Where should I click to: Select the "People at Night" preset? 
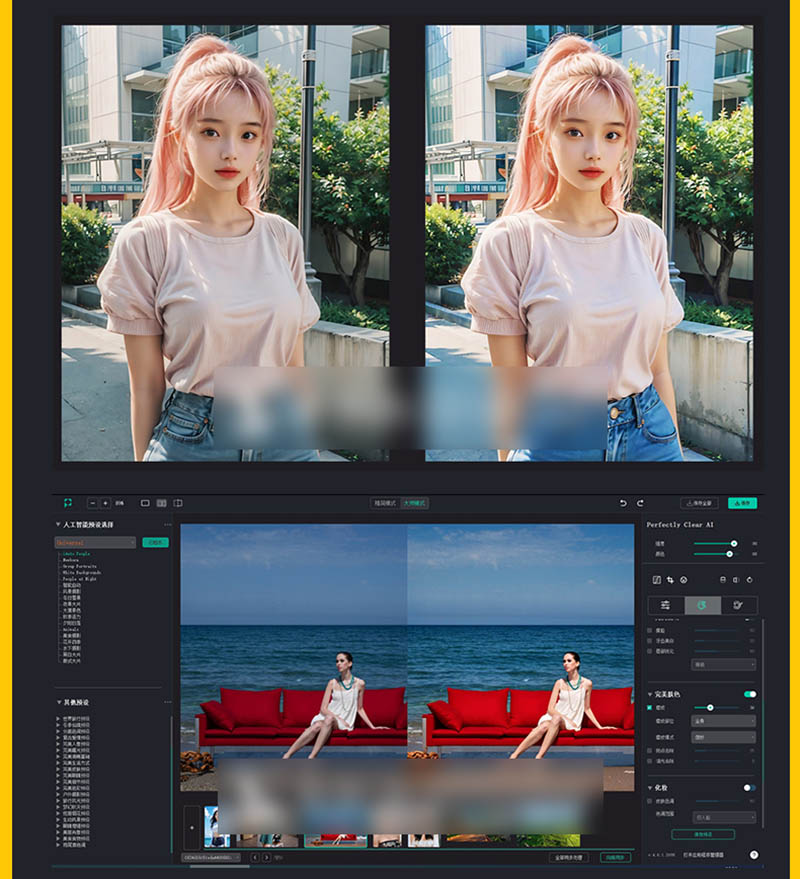[x=79, y=579]
